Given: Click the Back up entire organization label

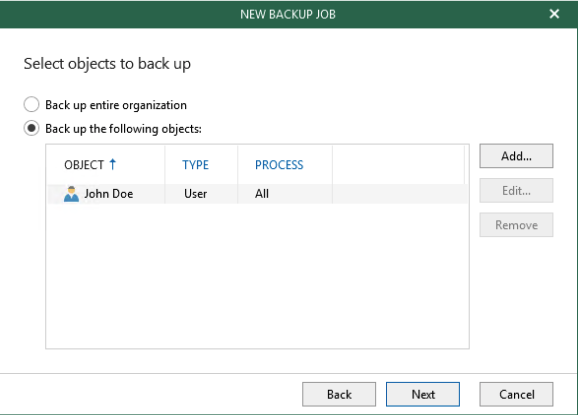Looking at the screenshot, I should point(116,105).
